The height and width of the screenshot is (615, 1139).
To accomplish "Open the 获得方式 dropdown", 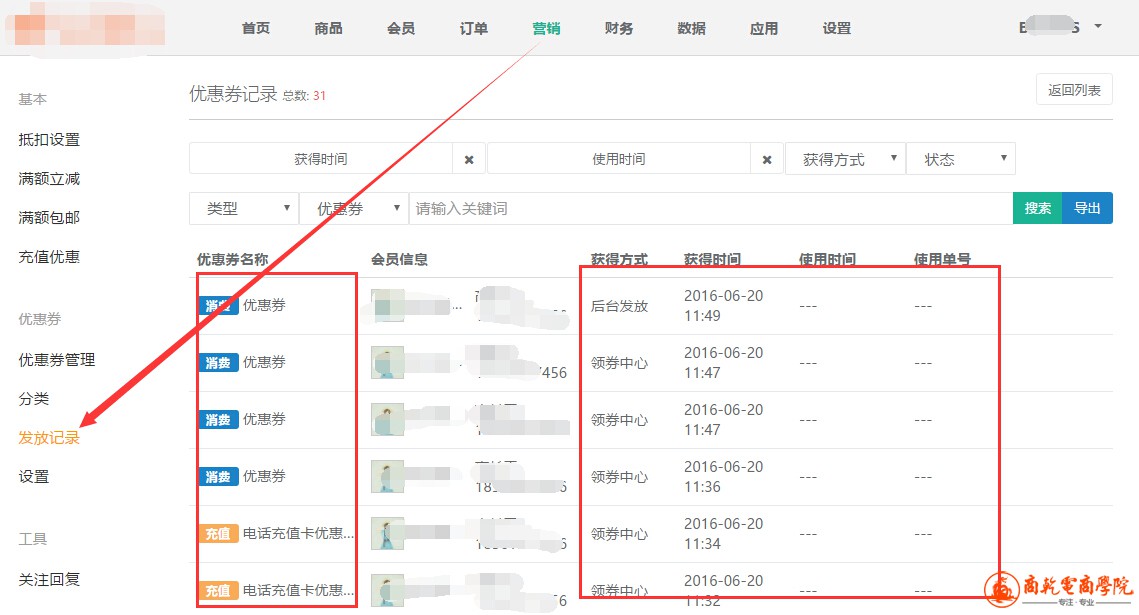I will (x=845, y=159).
